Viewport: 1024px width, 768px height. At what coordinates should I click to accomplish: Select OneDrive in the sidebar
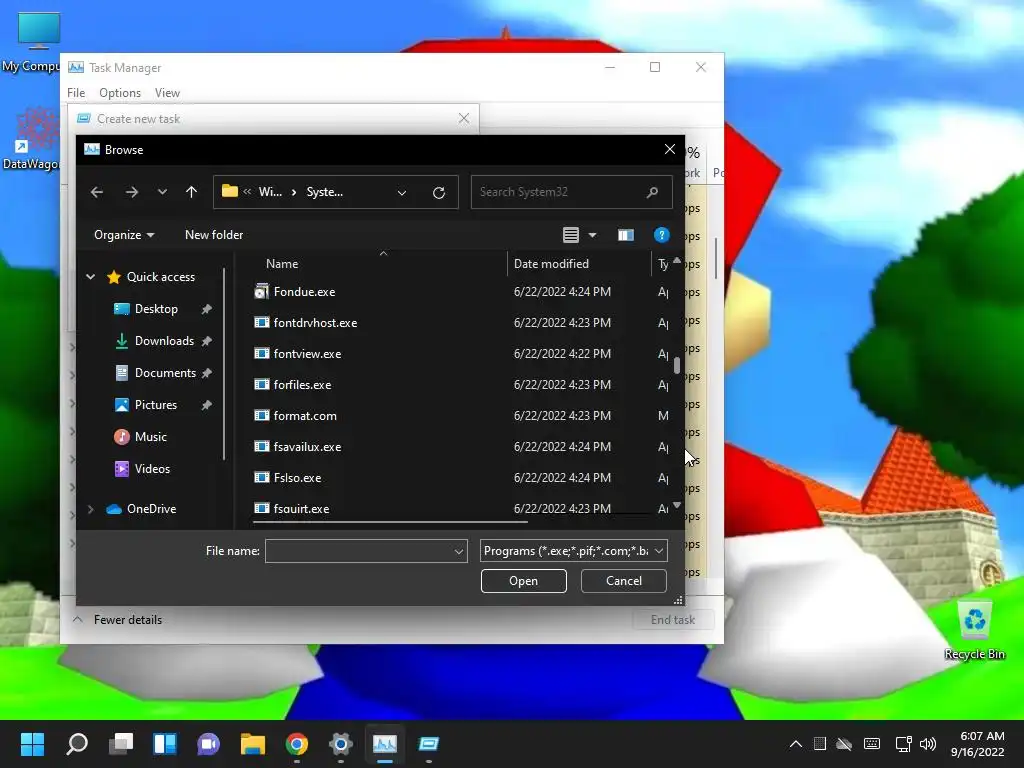(151, 509)
